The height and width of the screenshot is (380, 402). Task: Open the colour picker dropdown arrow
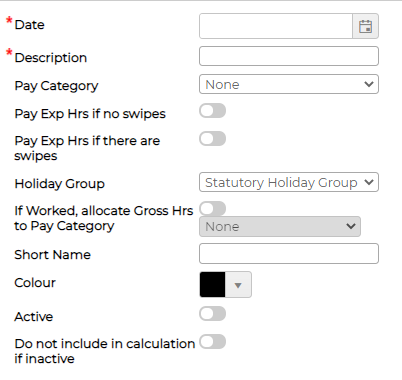238,285
